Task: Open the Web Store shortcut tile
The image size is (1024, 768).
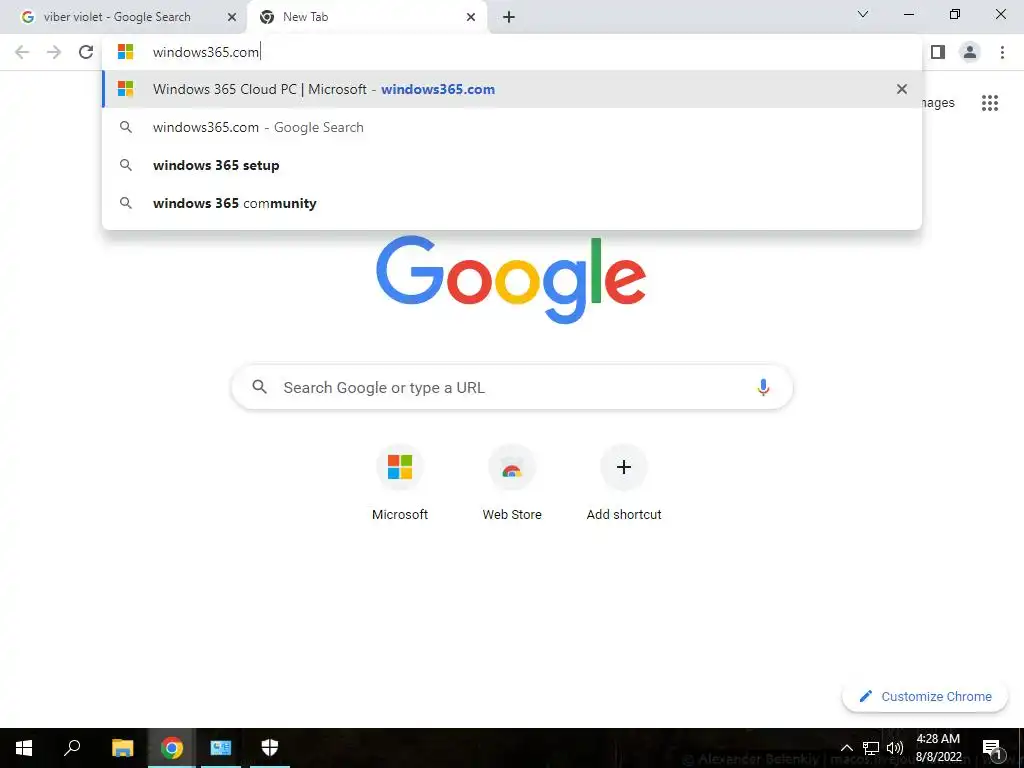Action: pos(512,485)
